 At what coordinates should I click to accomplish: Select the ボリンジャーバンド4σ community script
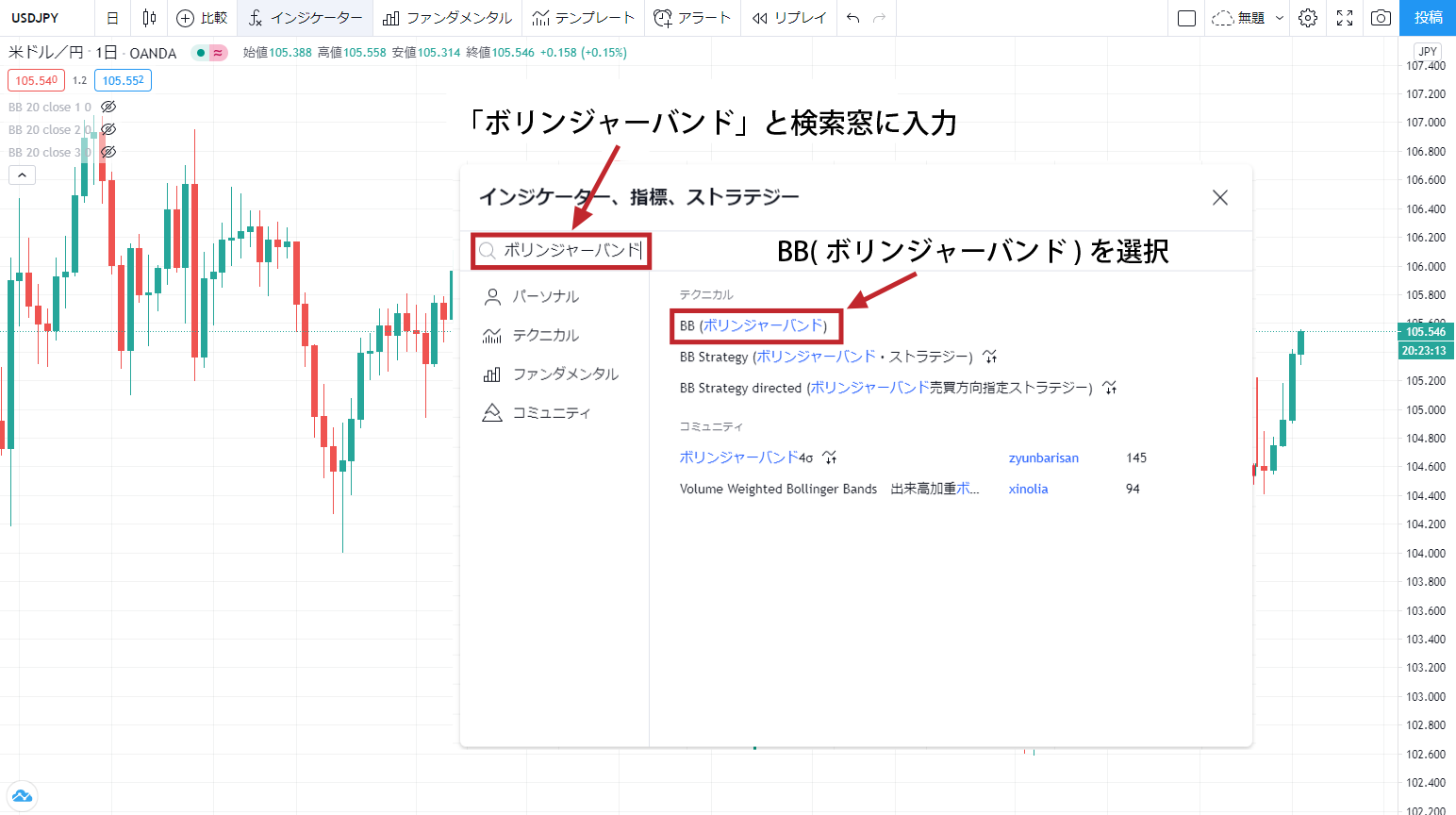pyautogui.click(x=746, y=457)
